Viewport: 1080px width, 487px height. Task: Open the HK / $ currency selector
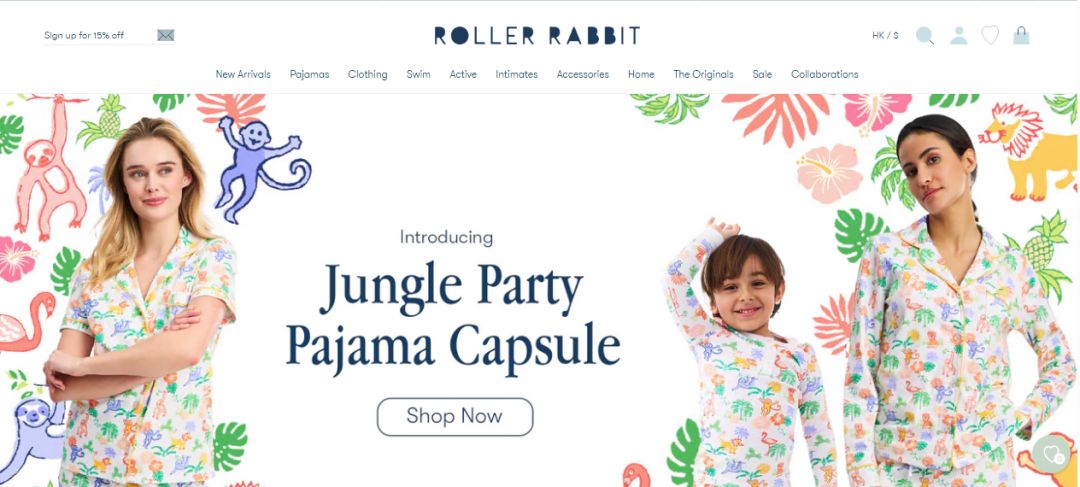pyautogui.click(x=885, y=35)
